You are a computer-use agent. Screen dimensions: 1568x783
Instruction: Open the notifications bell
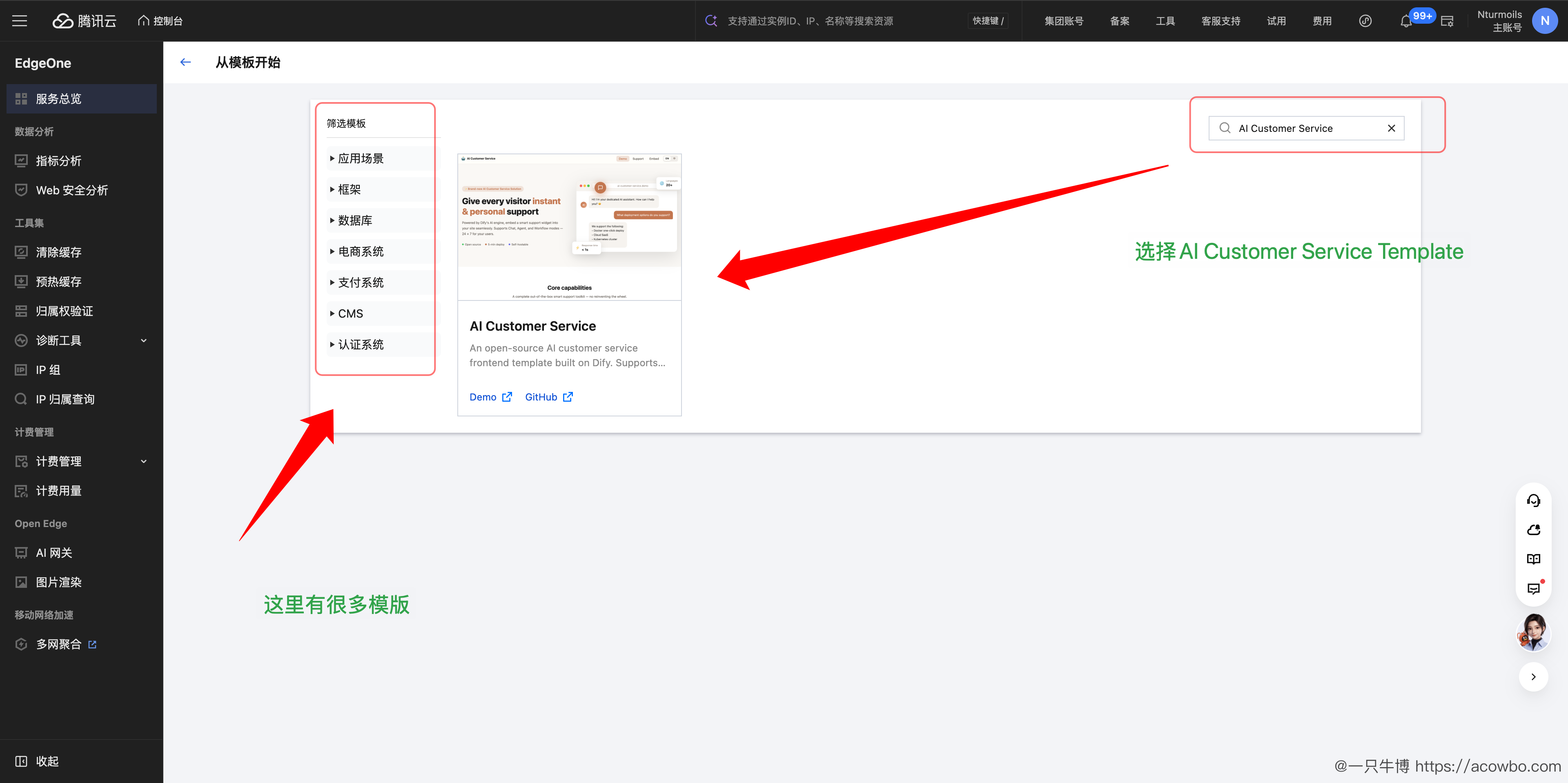coord(1405,21)
